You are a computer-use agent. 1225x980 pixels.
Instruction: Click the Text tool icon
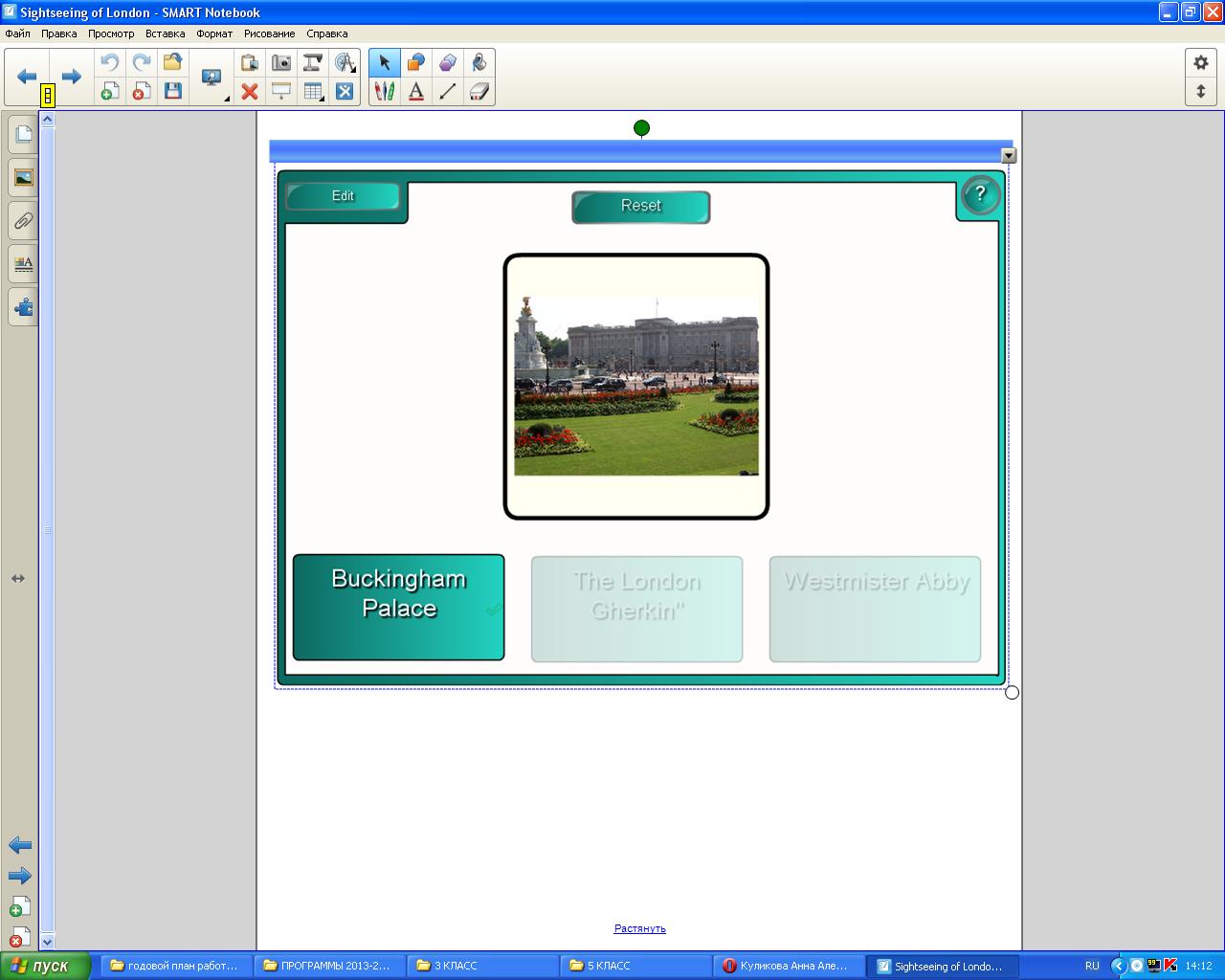tap(416, 92)
